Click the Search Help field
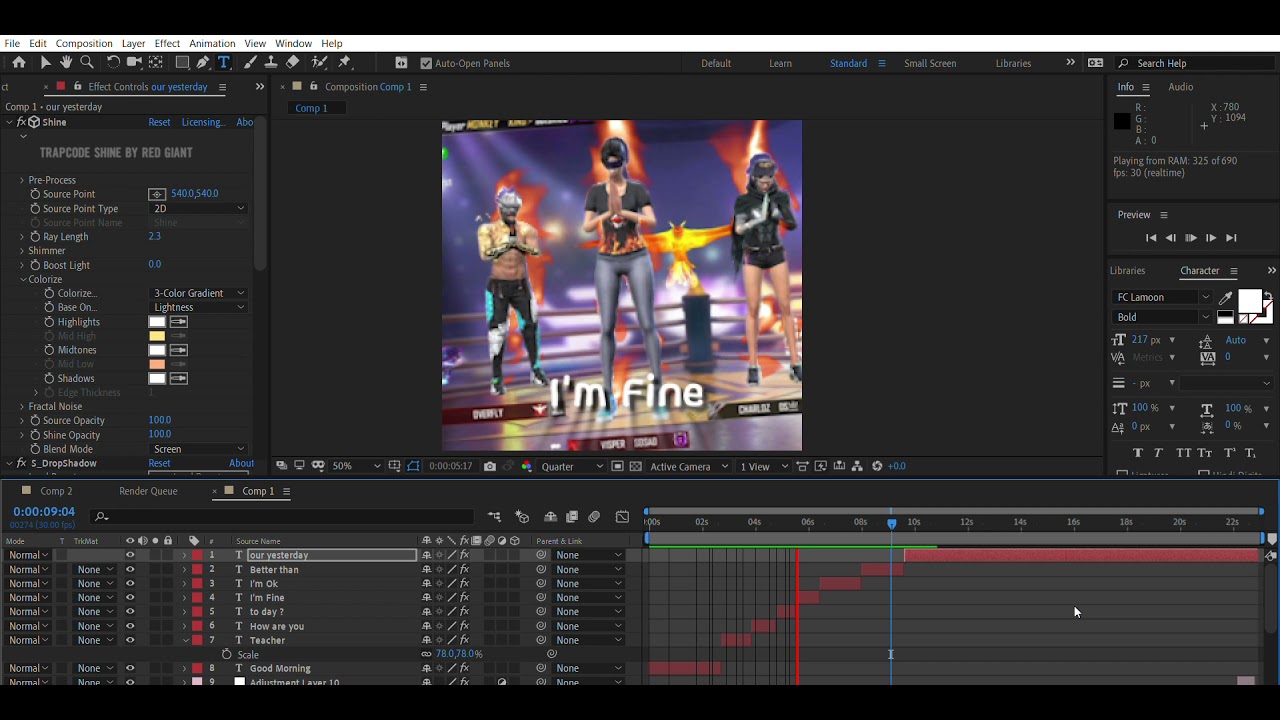 click(x=1195, y=63)
